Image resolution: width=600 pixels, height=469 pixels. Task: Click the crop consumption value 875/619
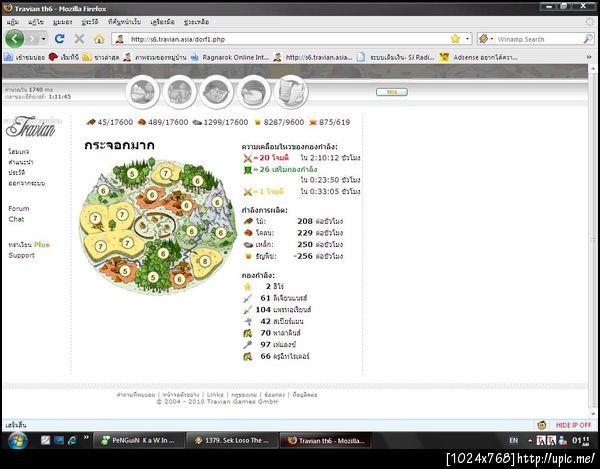coord(334,122)
